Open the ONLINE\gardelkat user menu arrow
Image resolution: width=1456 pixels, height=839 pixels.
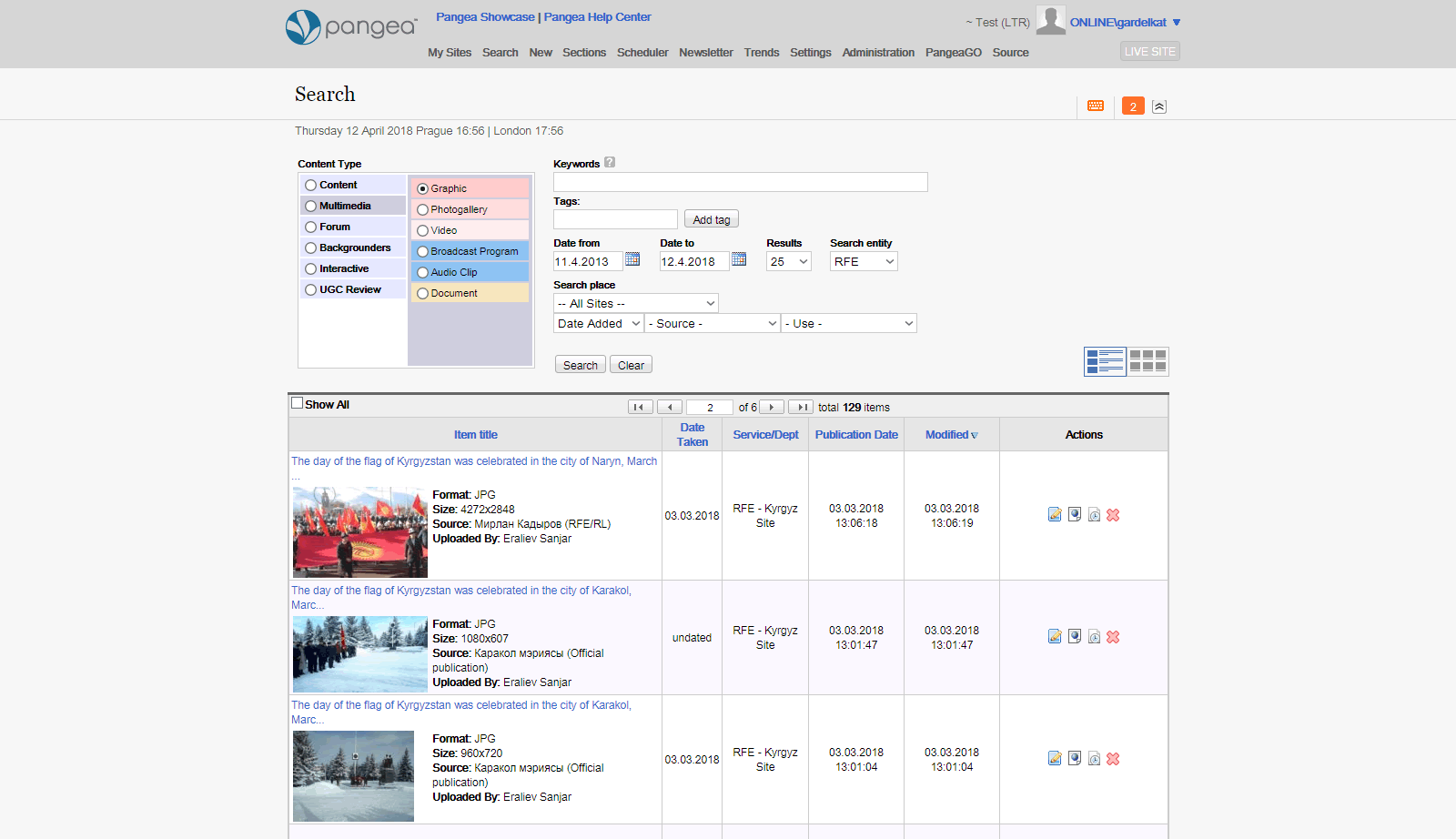coord(1177,23)
